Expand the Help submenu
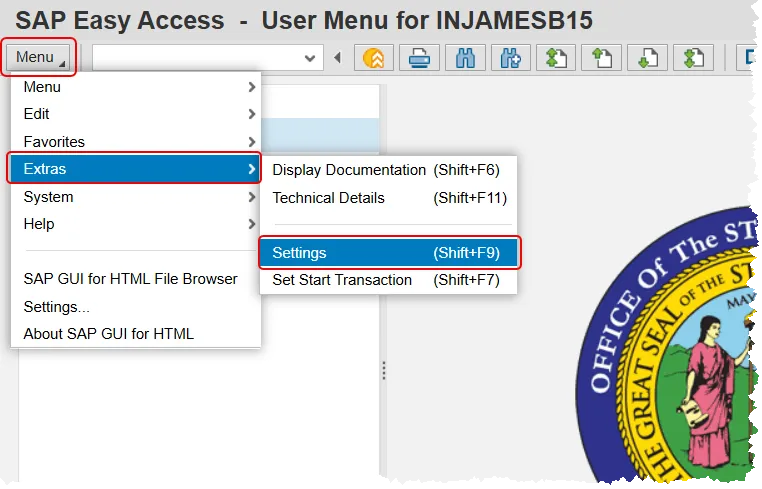Viewport: 762px width, 489px height. [x=136, y=224]
